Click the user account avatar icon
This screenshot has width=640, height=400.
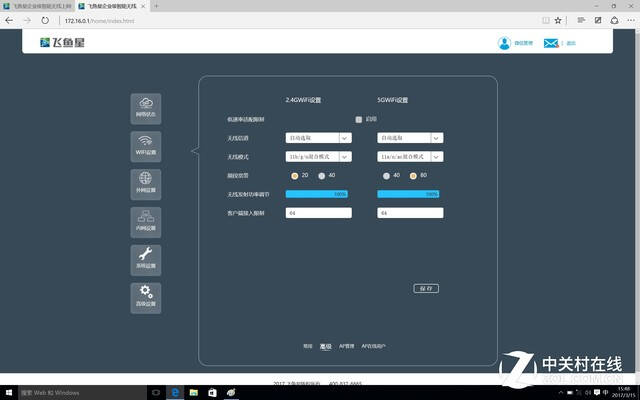pos(504,43)
